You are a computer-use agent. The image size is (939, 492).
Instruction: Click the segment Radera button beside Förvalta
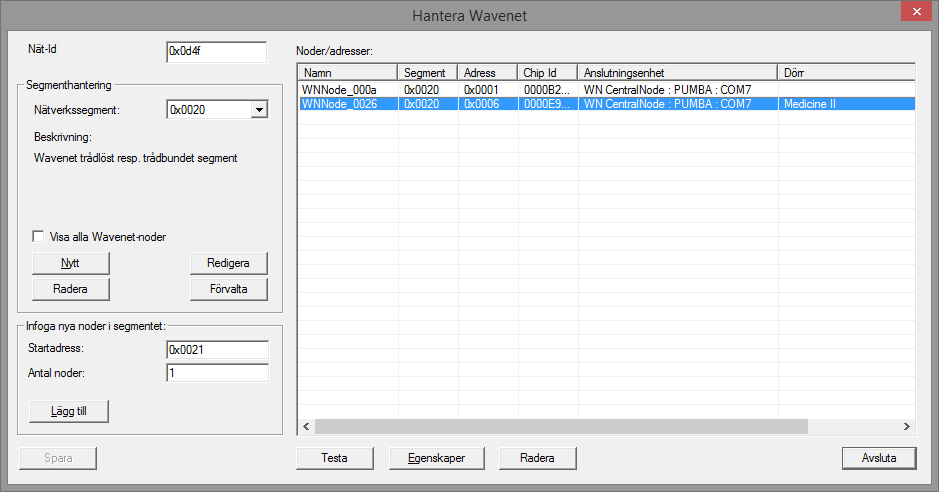point(70,289)
